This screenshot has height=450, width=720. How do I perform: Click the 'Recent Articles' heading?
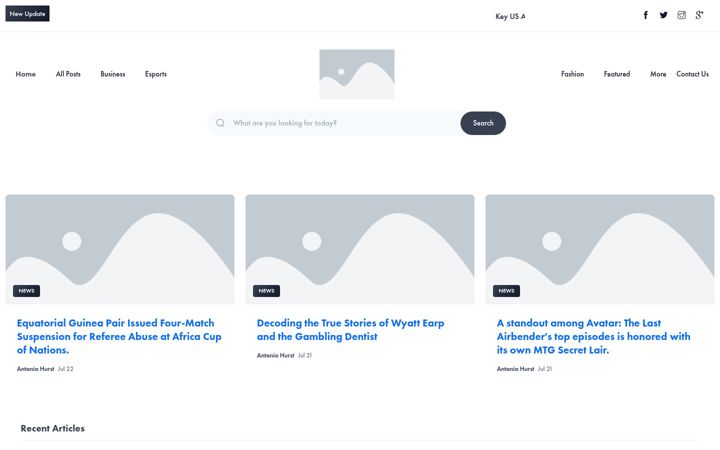tap(53, 428)
